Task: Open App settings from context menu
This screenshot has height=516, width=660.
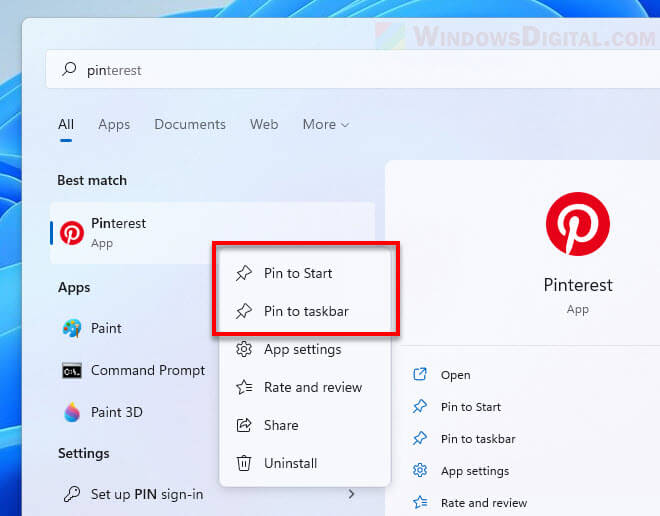Action: point(303,350)
